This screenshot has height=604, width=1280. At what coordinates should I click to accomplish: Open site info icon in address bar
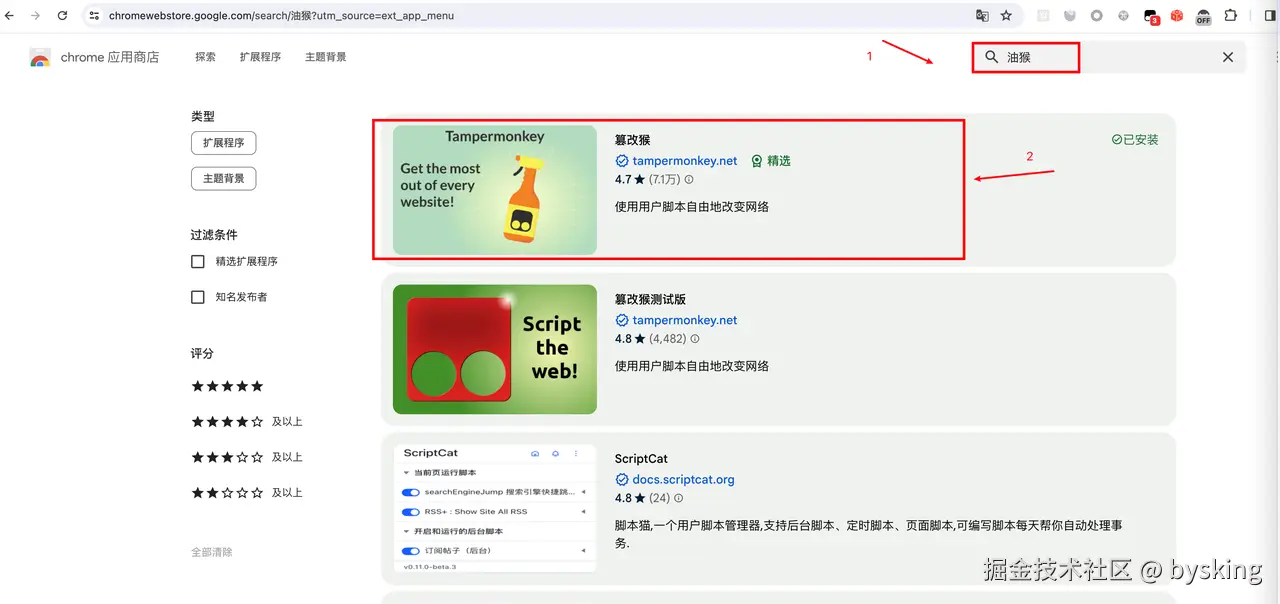point(94,16)
